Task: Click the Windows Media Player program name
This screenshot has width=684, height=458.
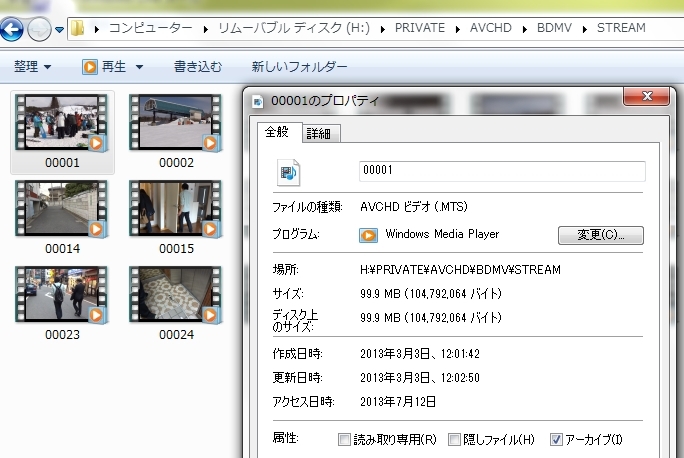Action: tap(442, 234)
